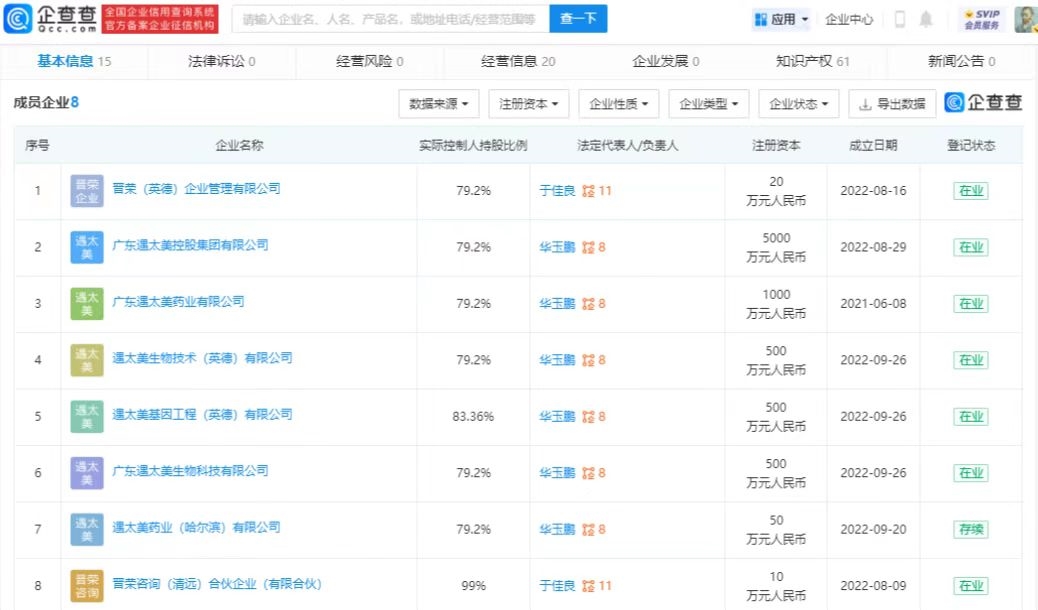Open the 企业性质 dropdown filter
This screenshot has width=1038, height=610.
click(618, 103)
